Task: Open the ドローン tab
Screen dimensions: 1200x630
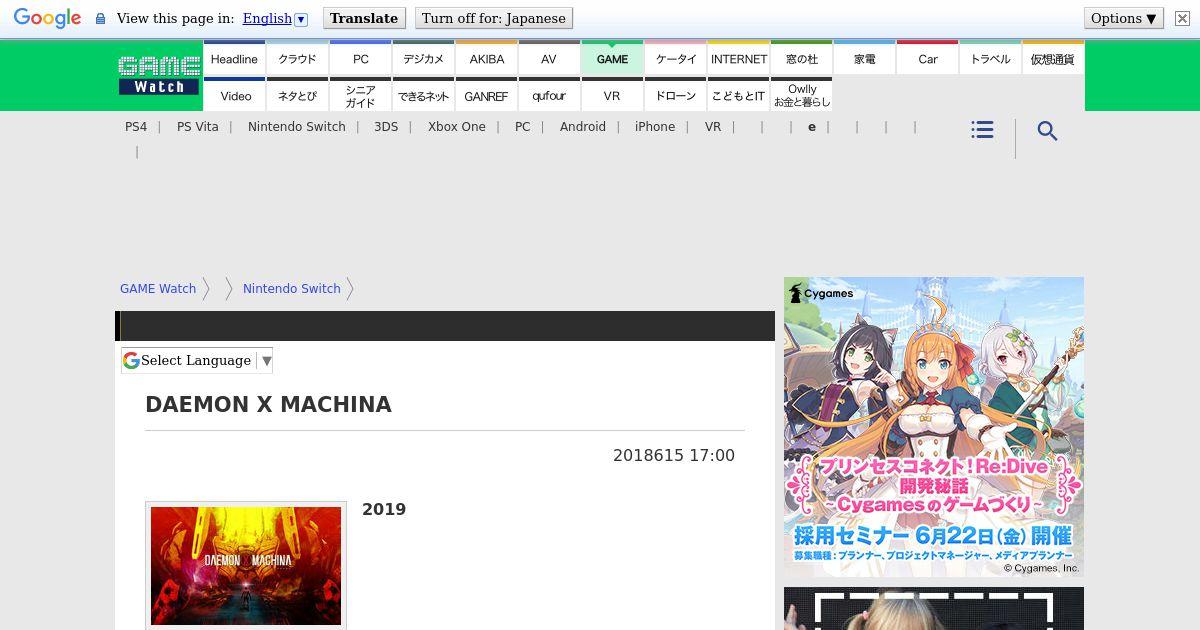Action: (675, 96)
